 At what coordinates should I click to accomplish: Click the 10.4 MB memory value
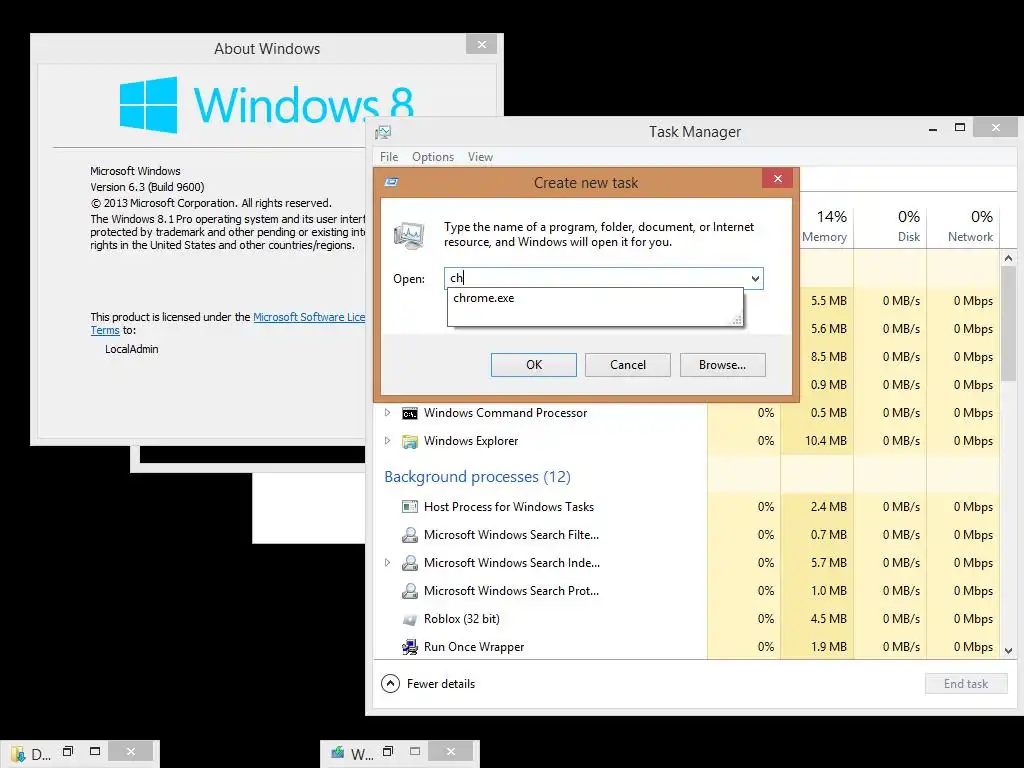click(825, 441)
